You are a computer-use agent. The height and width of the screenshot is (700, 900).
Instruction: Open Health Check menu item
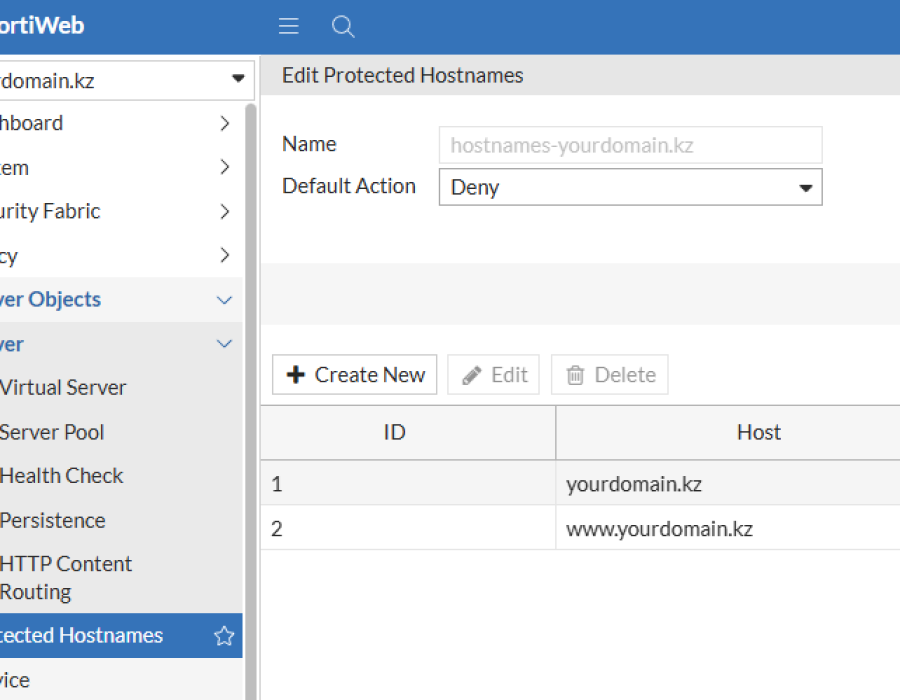coord(121,476)
